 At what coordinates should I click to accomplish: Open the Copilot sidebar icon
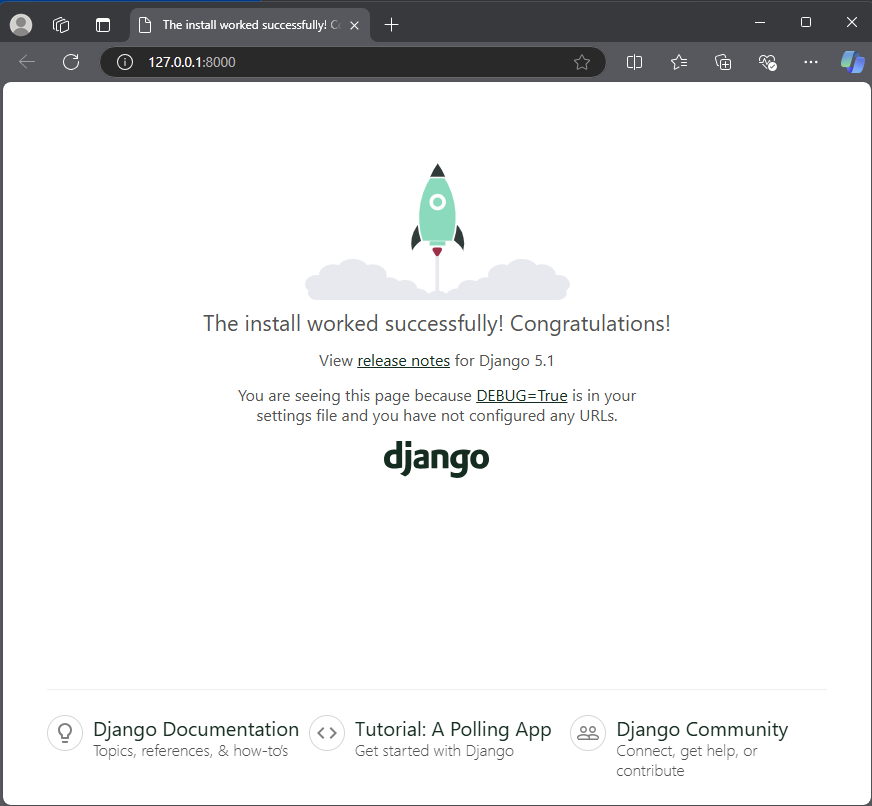[x=853, y=62]
